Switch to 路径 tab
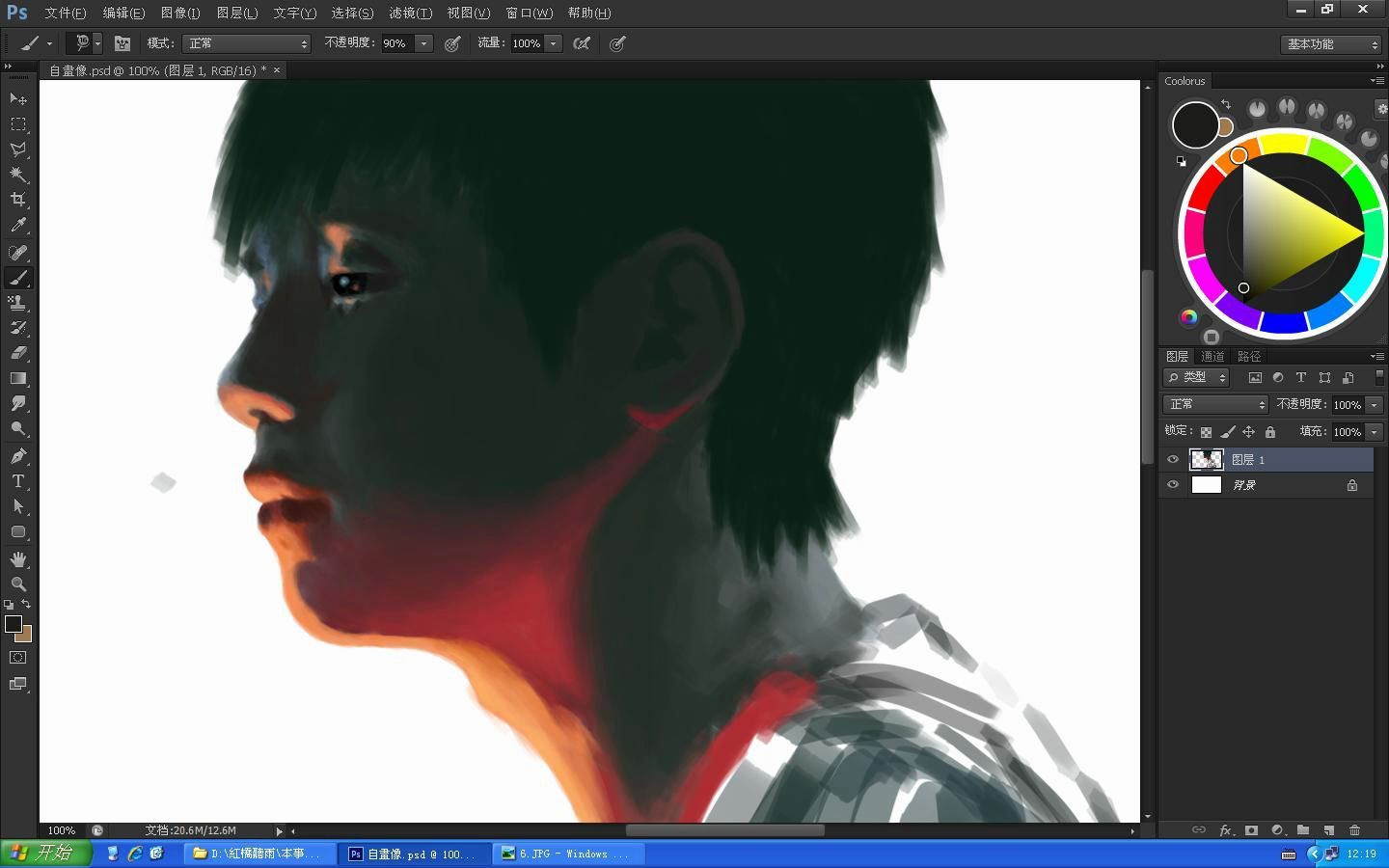Image resolution: width=1389 pixels, height=868 pixels. click(1249, 356)
